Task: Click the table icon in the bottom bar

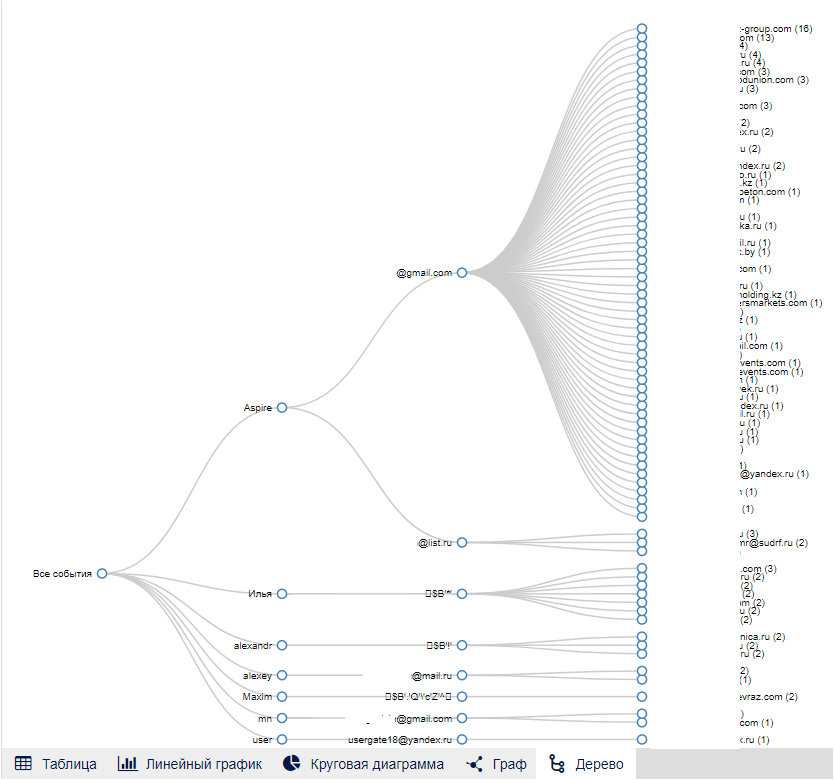Action: (x=24, y=764)
